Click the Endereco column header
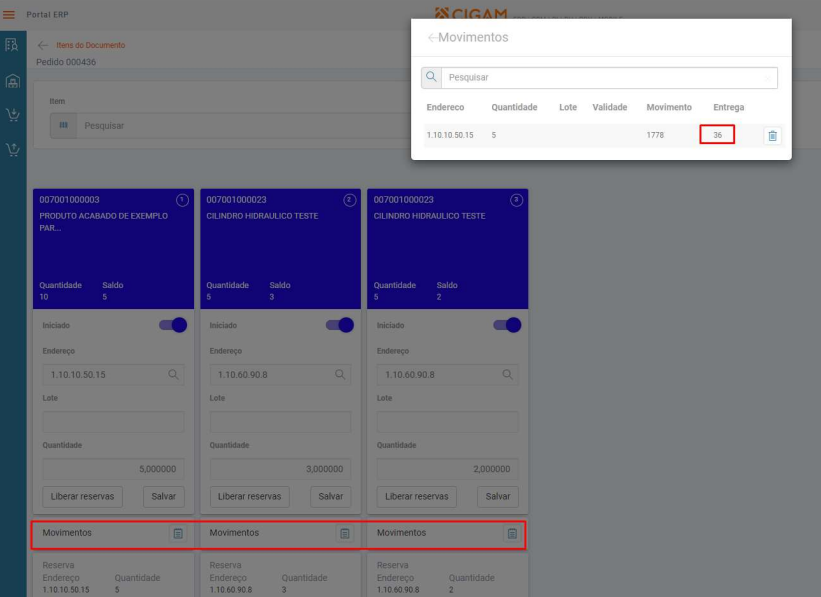This screenshot has width=821, height=597. [445, 107]
